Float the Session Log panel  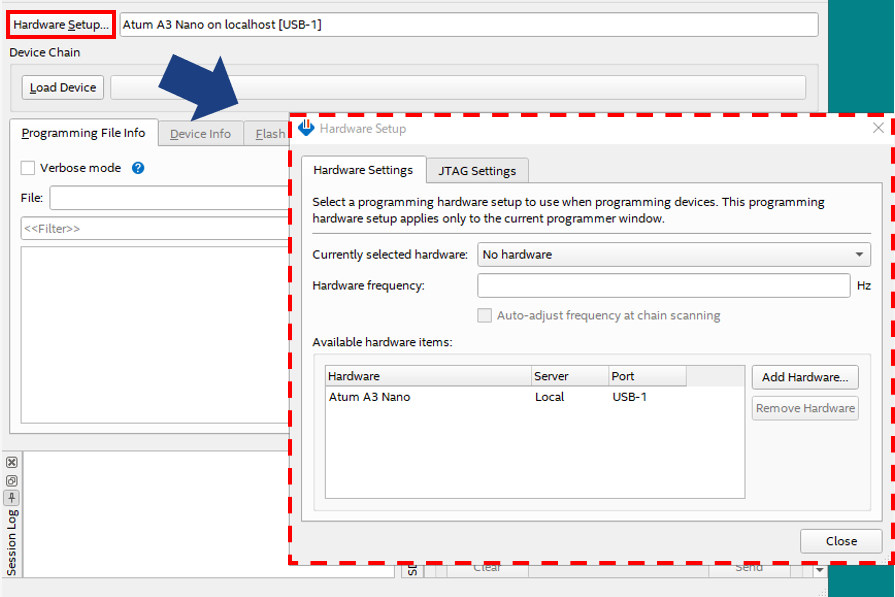click(x=11, y=480)
